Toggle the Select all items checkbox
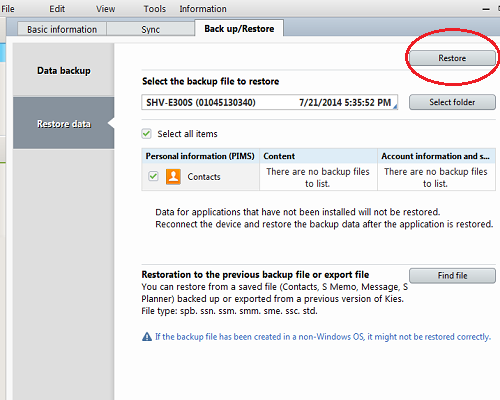 pos(146,134)
